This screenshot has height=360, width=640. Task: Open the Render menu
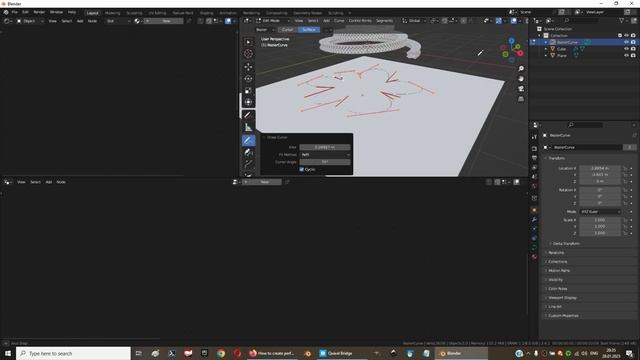point(39,12)
